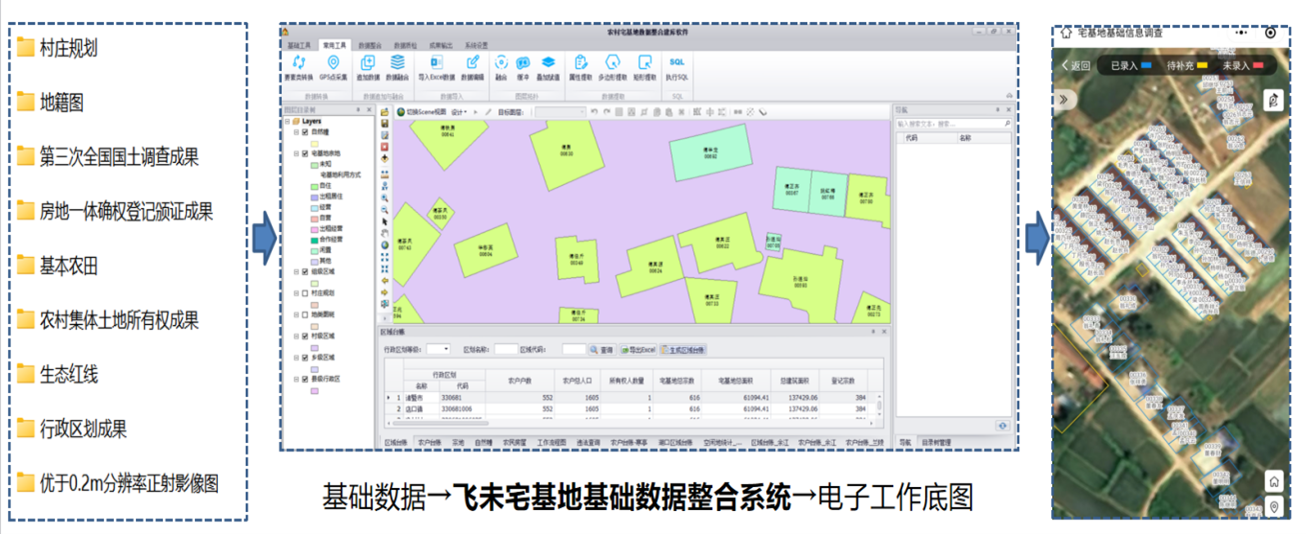Image resolution: width=1306 pixels, height=534 pixels.
Task: Select the pan hand tool in vertical toolbar
Action: click(385, 233)
